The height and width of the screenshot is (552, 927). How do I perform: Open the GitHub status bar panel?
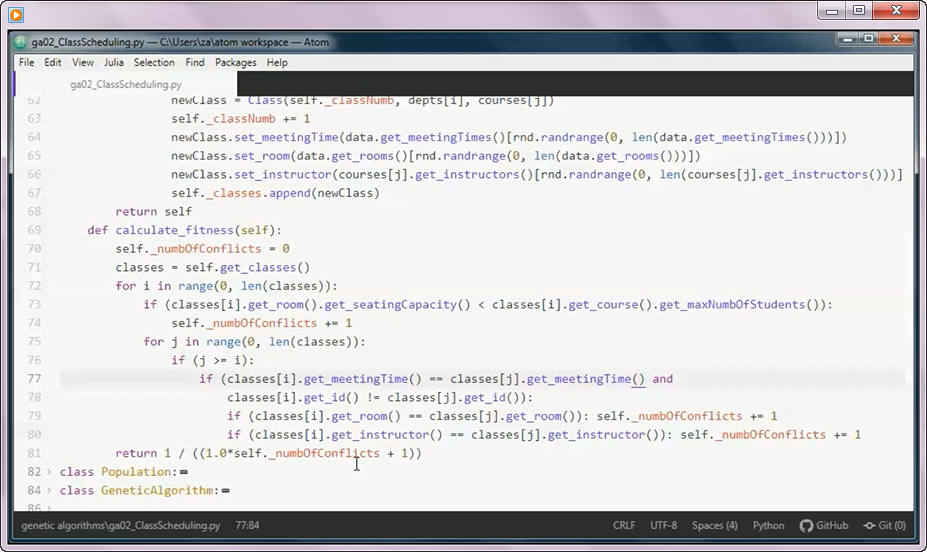click(824, 525)
